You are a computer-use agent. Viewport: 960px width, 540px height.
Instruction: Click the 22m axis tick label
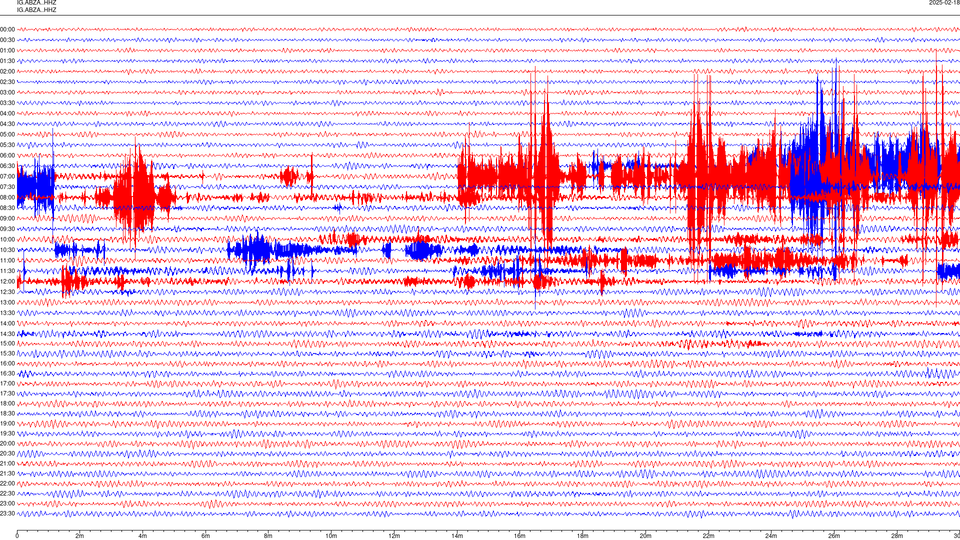pos(708,536)
